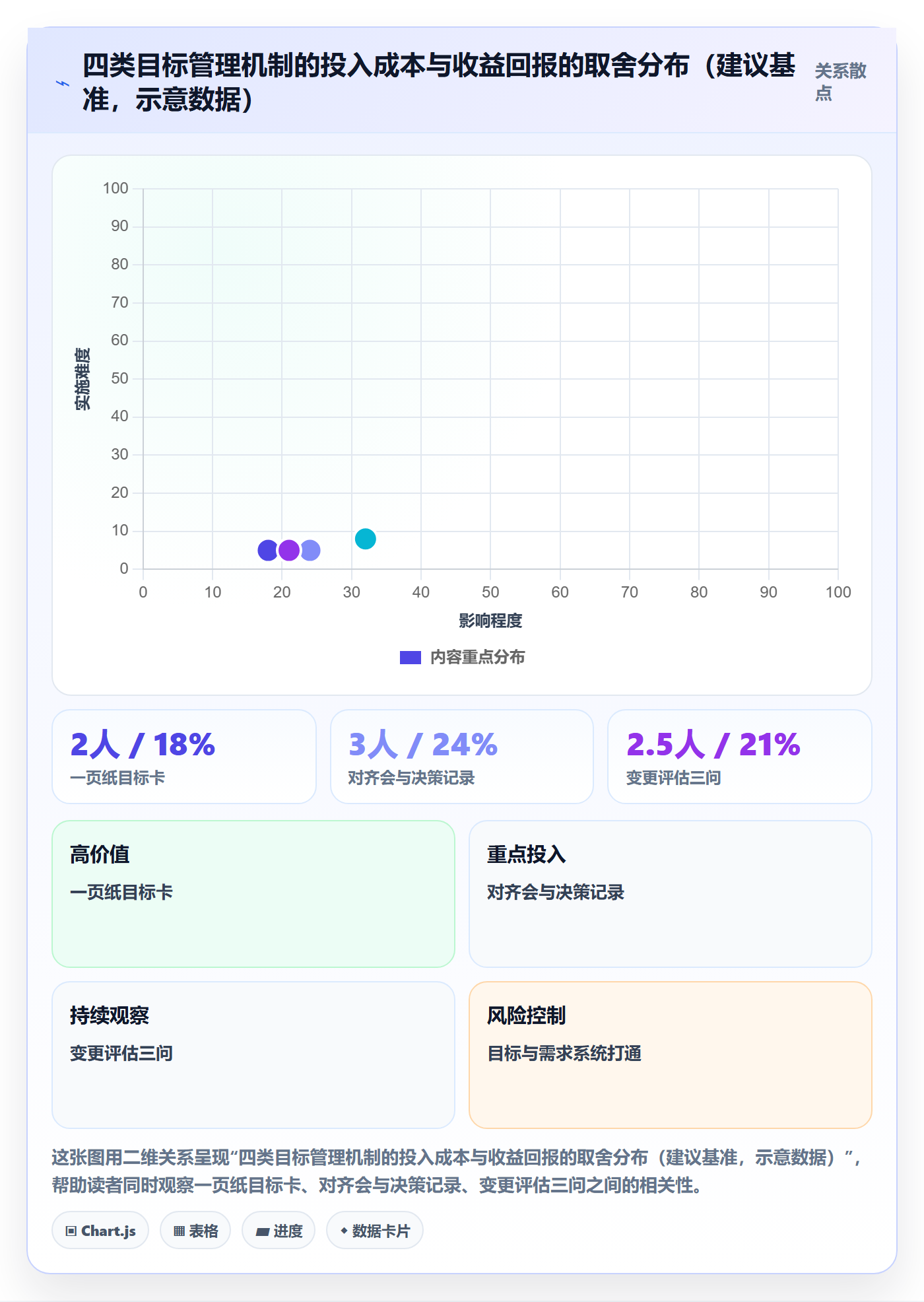Click the x-axis tick label 100

click(838, 592)
